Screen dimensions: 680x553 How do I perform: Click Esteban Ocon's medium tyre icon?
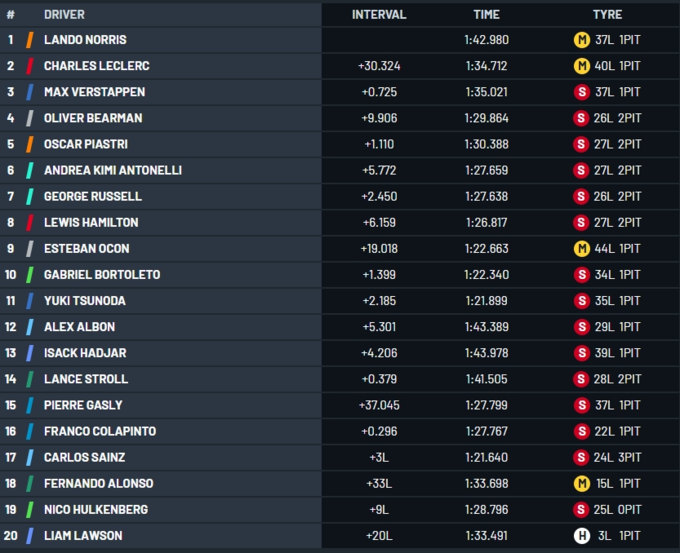[x=581, y=248]
